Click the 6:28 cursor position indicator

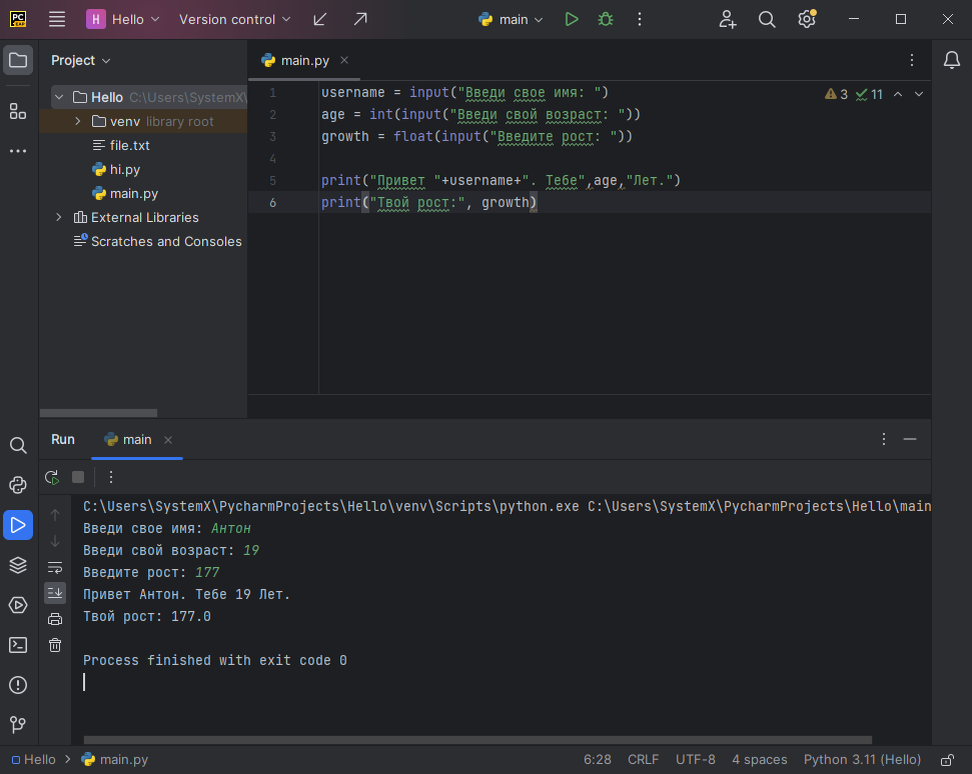(598, 760)
